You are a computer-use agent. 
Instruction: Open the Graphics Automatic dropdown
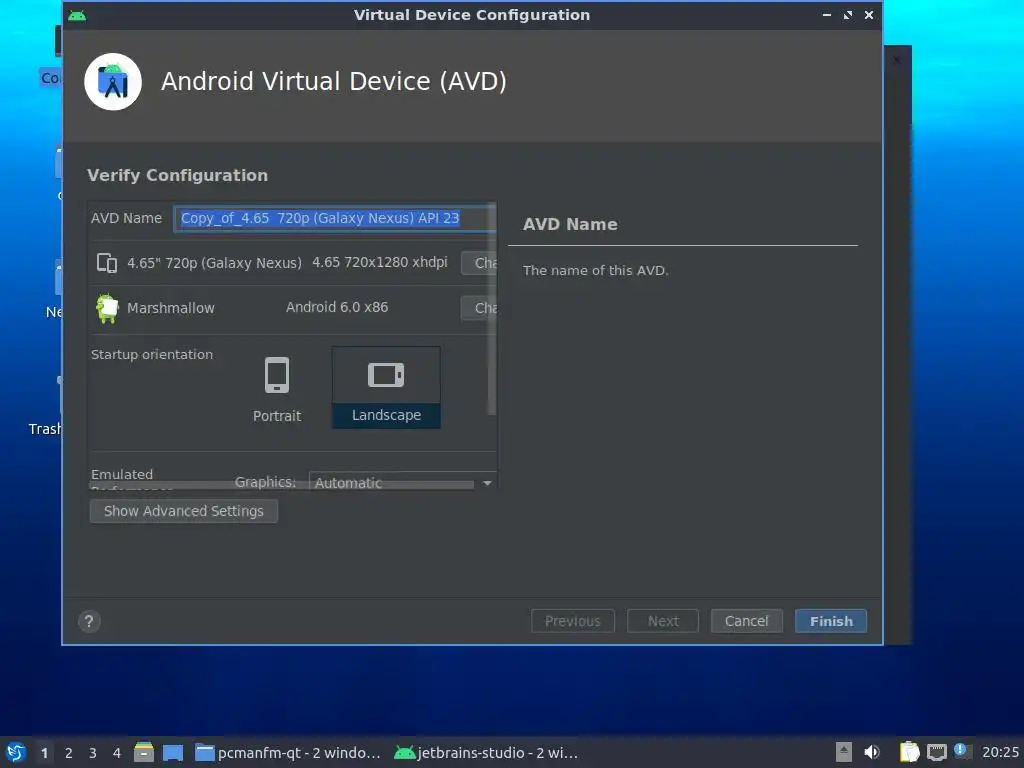click(x=402, y=483)
